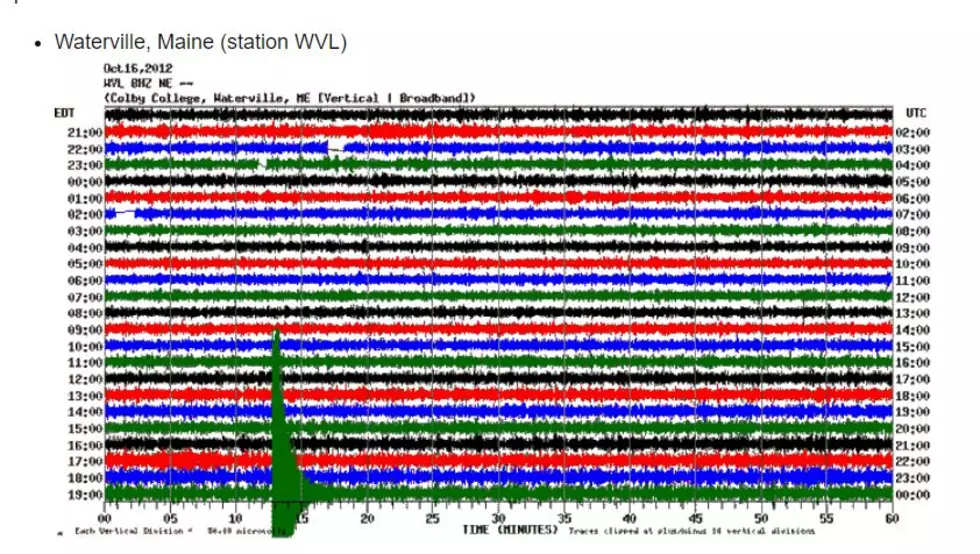Click the EDT time label "01:00"

tap(85, 198)
